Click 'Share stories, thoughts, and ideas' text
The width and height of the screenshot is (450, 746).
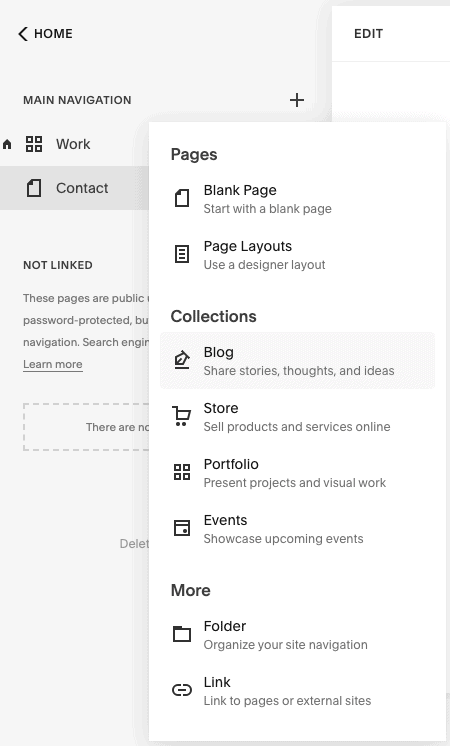click(299, 371)
